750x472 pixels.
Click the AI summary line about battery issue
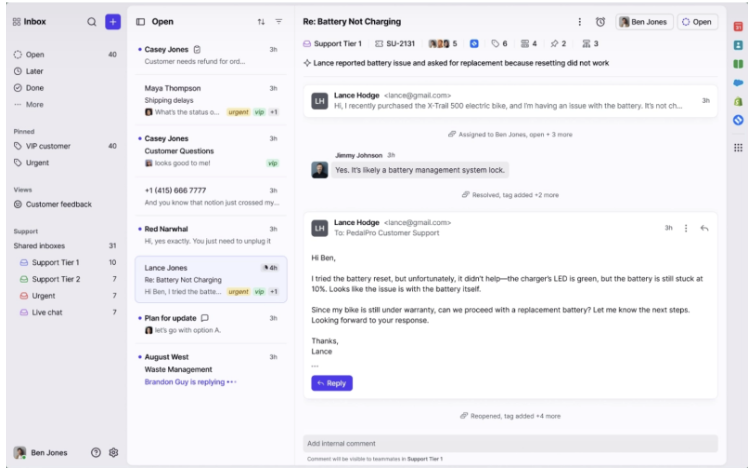456,63
